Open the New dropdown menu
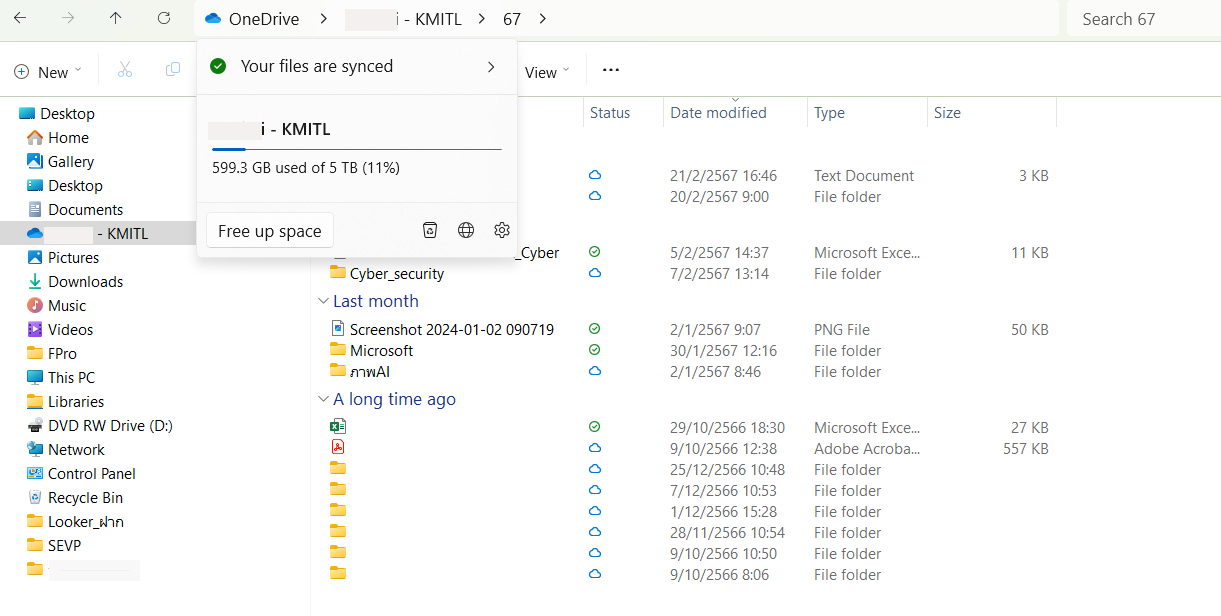 (x=48, y=72)
